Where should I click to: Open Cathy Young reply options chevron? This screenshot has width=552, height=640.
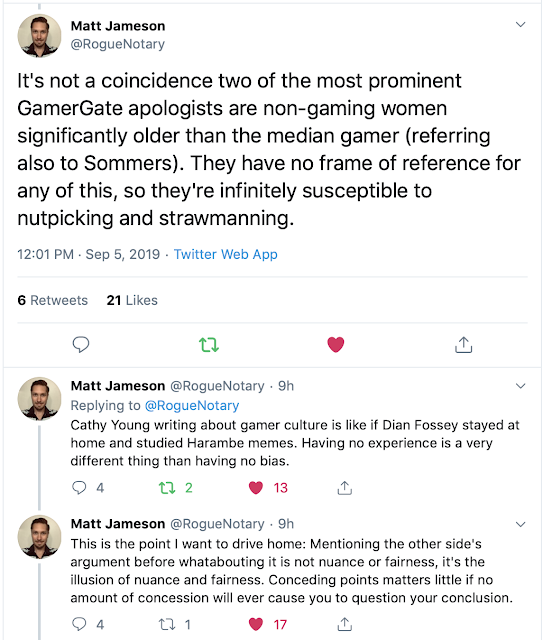[520, 386]
